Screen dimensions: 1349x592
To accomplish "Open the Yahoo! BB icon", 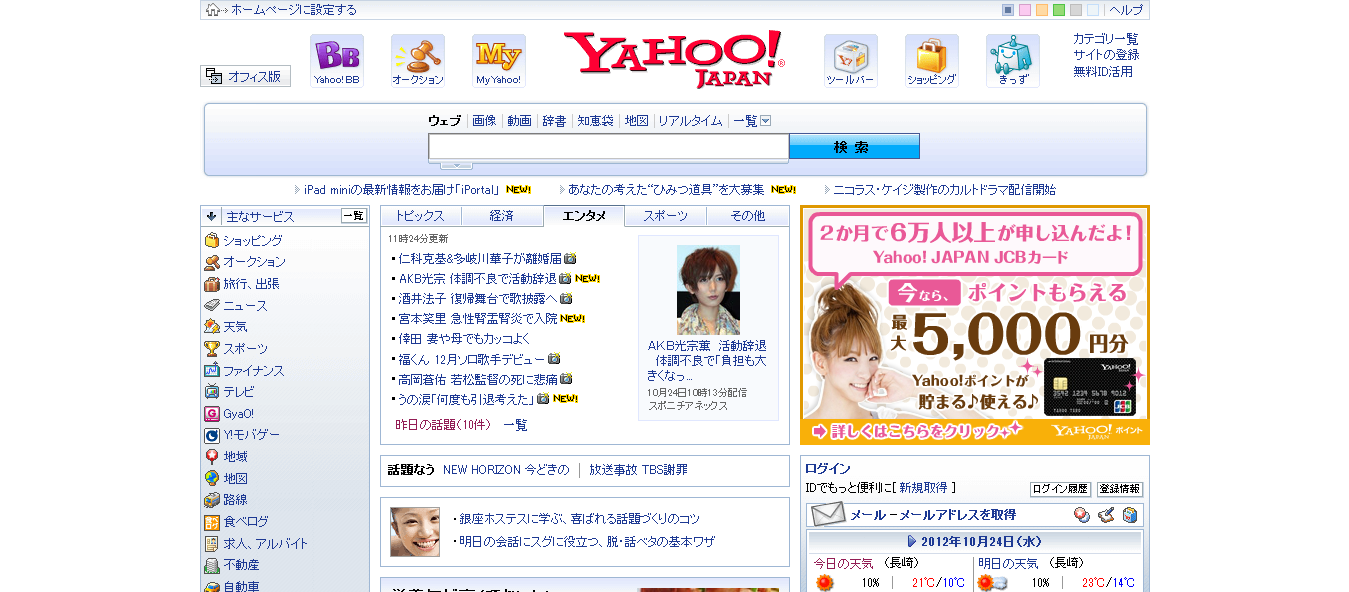I will tap(336, 61).
